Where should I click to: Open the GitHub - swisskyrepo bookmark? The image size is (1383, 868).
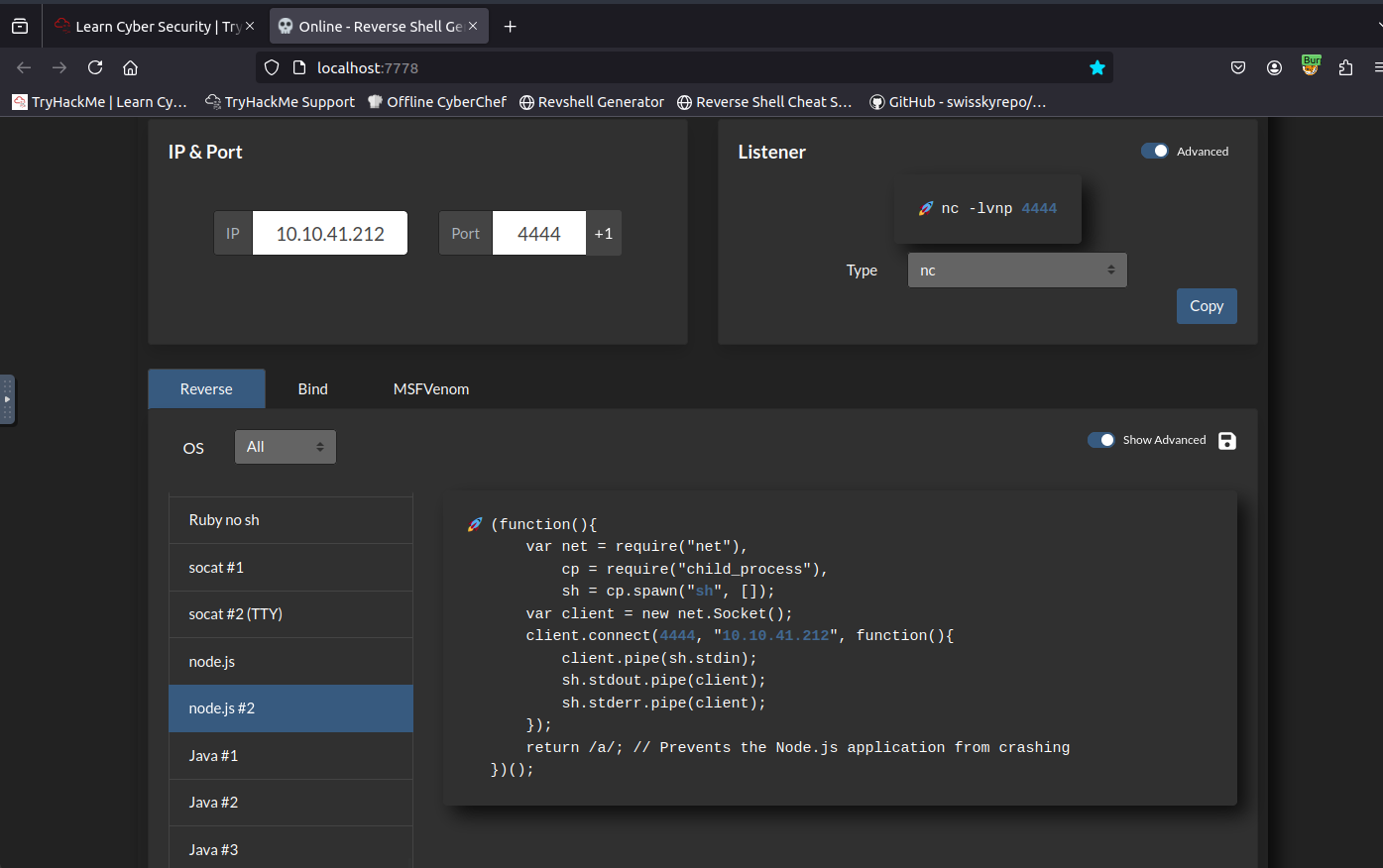958,101
